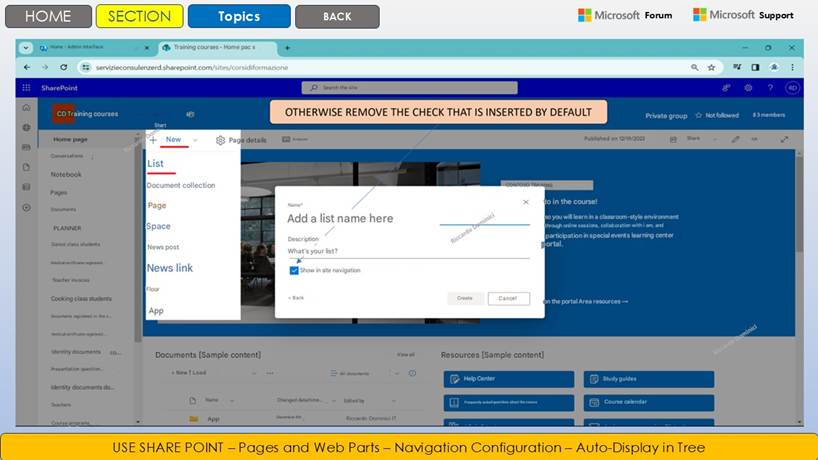The image size is (818, 460).
Task: Open the Name column header dropdown
Action: [232, 401]
